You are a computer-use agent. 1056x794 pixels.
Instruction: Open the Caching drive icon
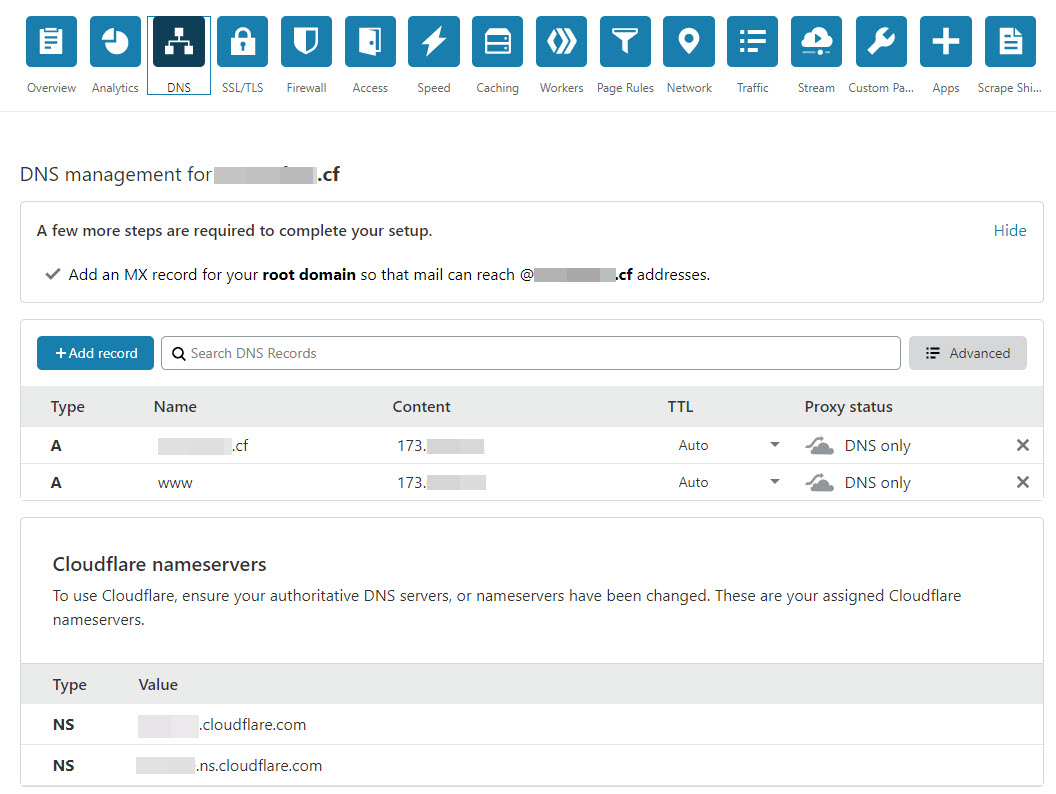click(497, 42)
